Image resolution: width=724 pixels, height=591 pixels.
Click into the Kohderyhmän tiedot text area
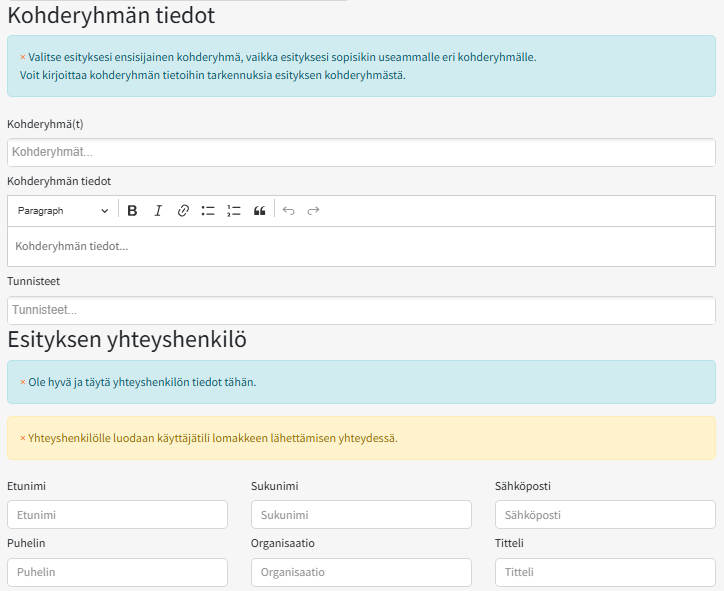pyautogui.click(x=361, y=246)
